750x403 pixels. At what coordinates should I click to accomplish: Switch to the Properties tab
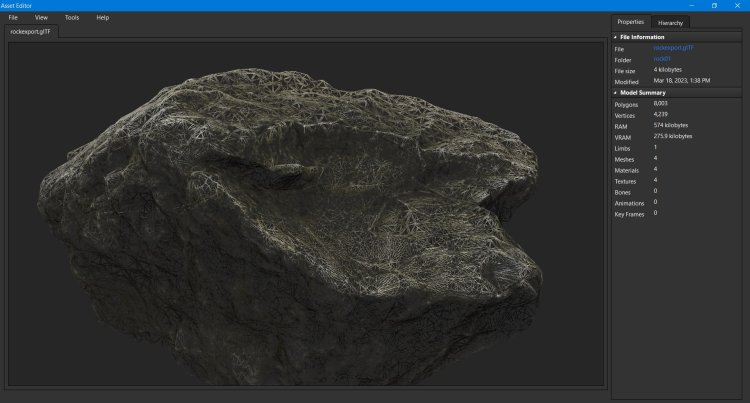631,22
